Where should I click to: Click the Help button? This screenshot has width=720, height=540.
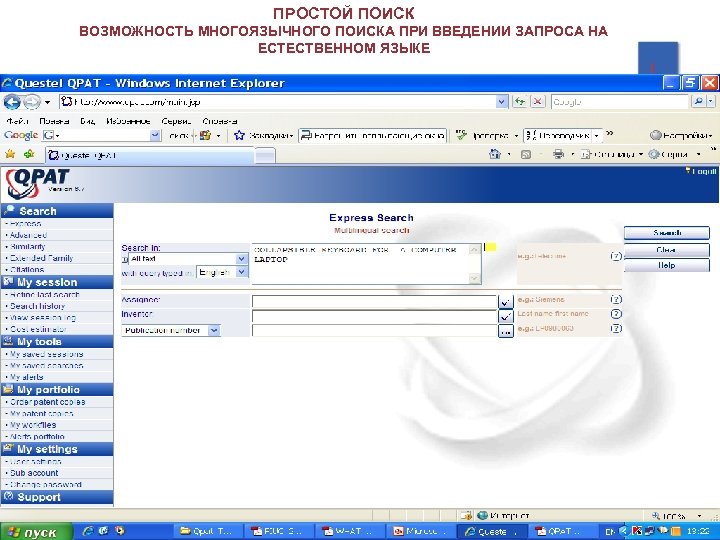[x=667, y=265]
